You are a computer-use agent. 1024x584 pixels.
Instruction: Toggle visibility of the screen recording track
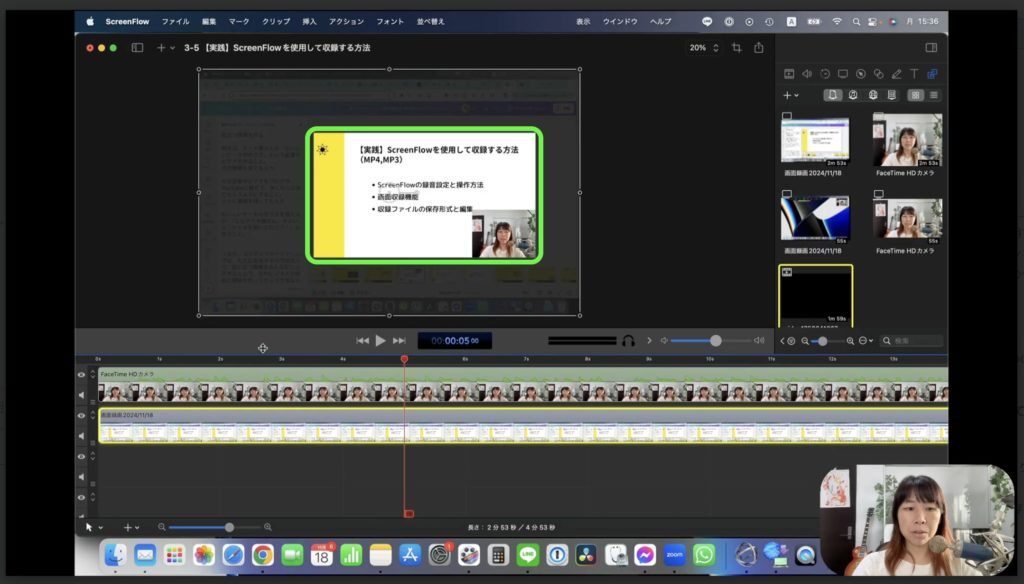tap(82, 415)
